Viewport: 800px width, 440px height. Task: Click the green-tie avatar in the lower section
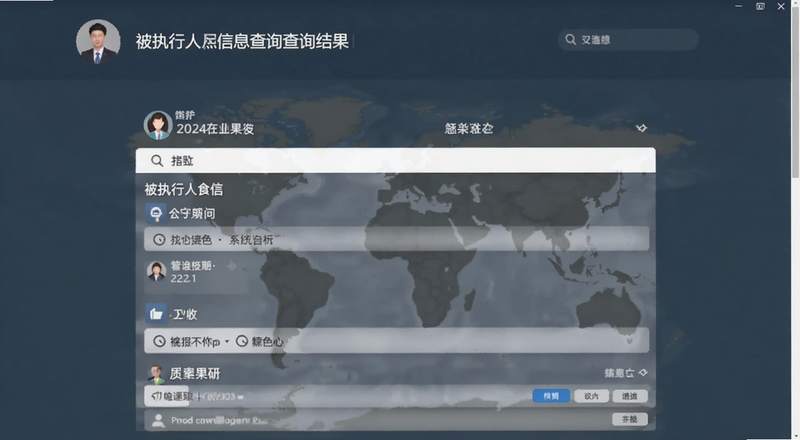click(156, 374)
